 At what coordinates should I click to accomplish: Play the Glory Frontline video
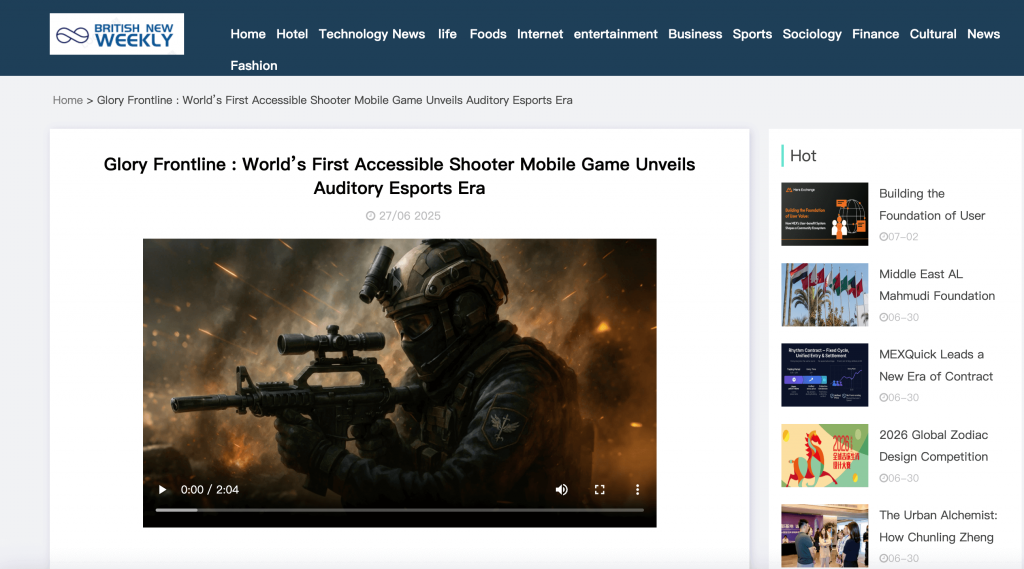coord(163,489)
